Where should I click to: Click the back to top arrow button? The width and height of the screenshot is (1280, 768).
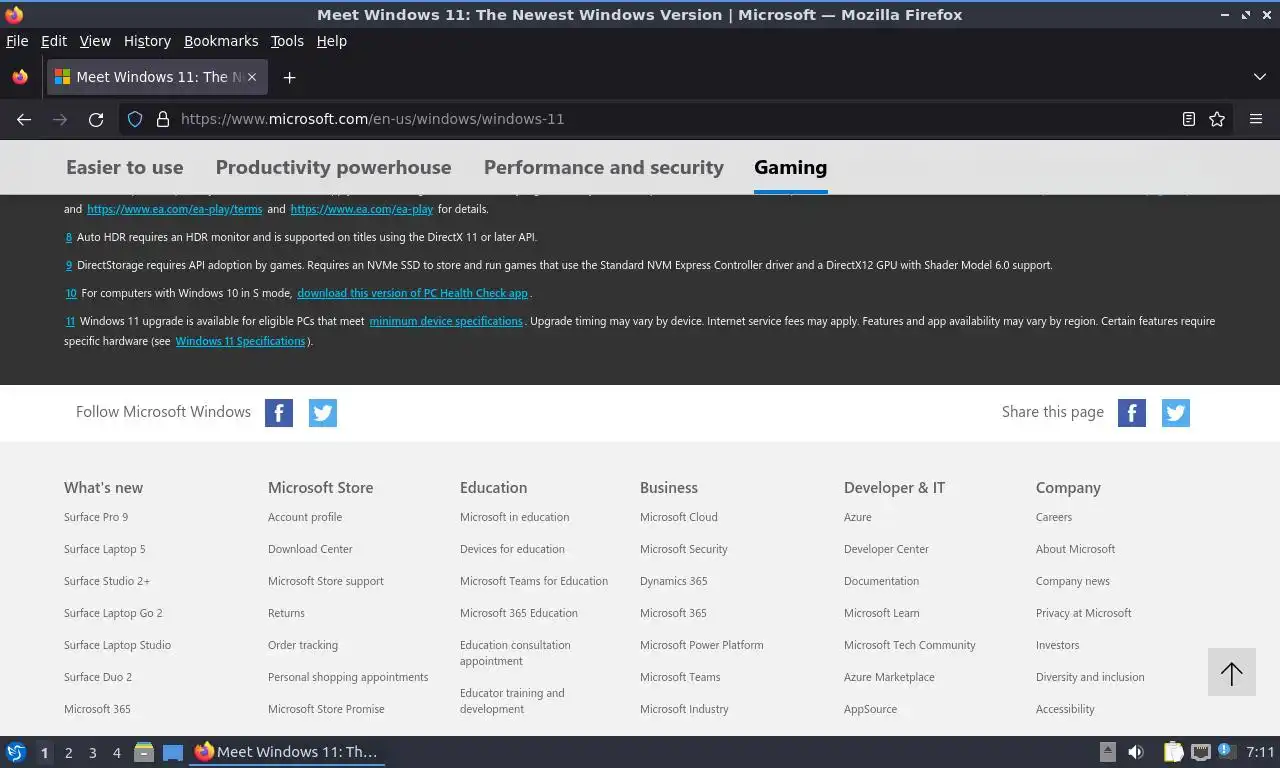(x=1232, y=673)
